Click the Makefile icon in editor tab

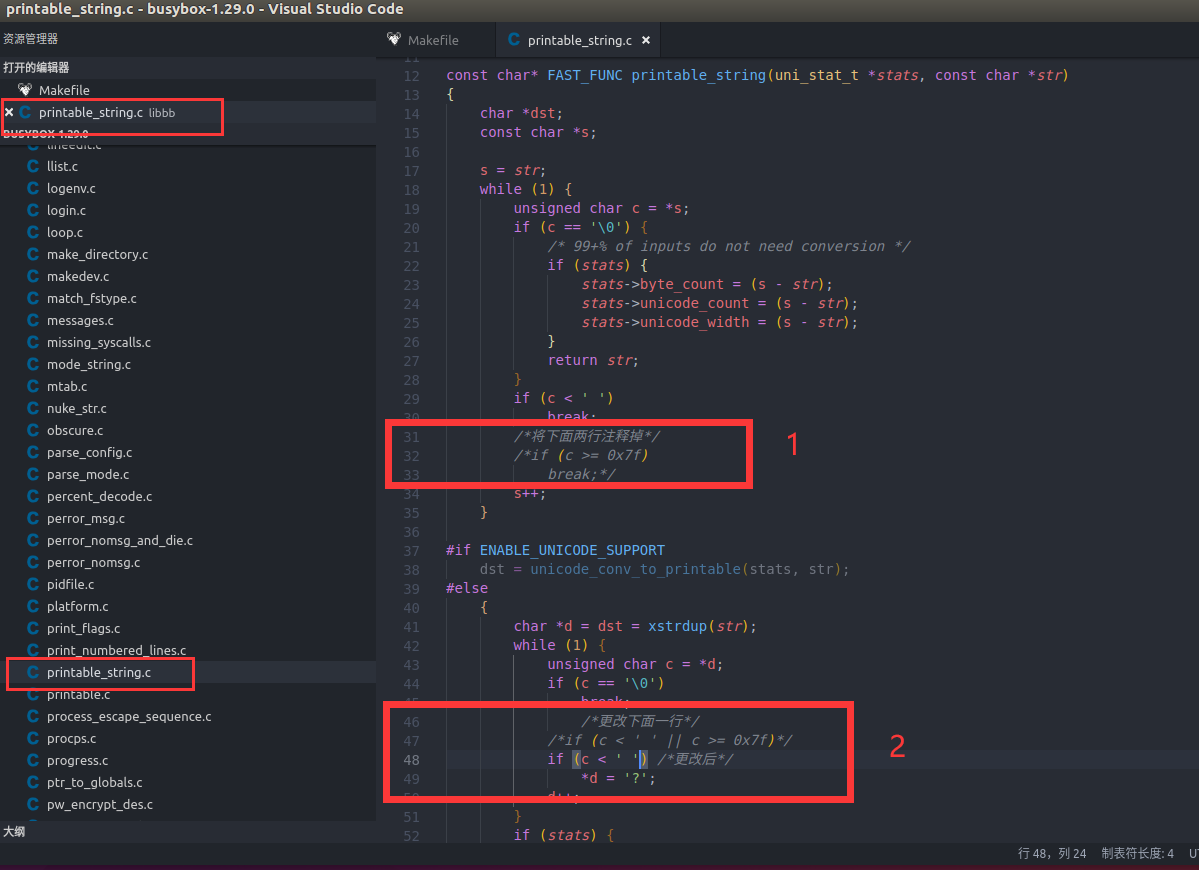tap(394, 39)
